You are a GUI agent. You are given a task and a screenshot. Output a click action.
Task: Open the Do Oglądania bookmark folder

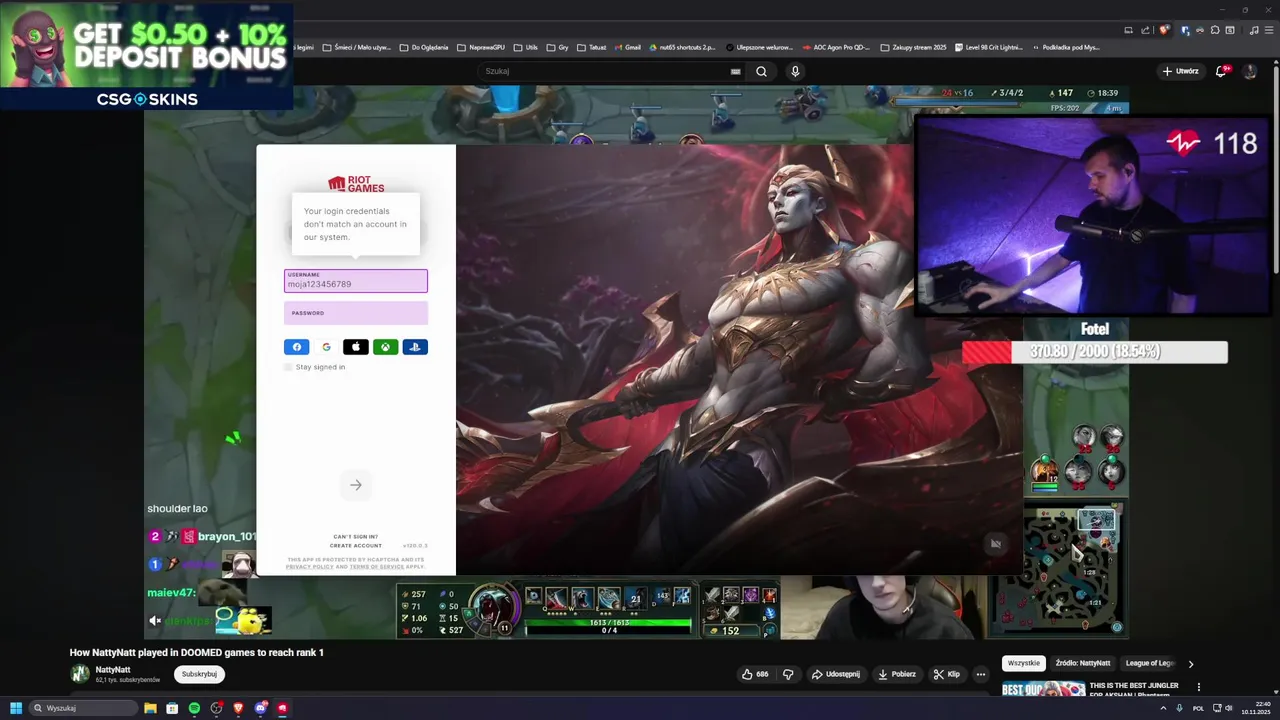pos(424,47)
